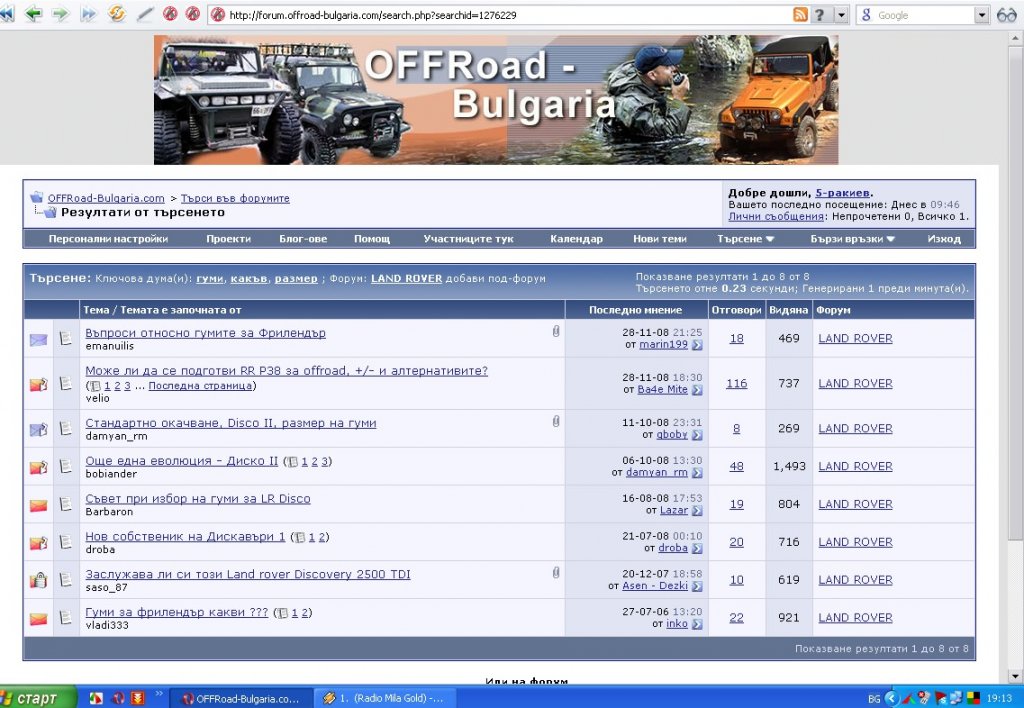Click the binoculars find icon
Image resolution: width=1024 pixels, height=708 pixels.
1006,15
